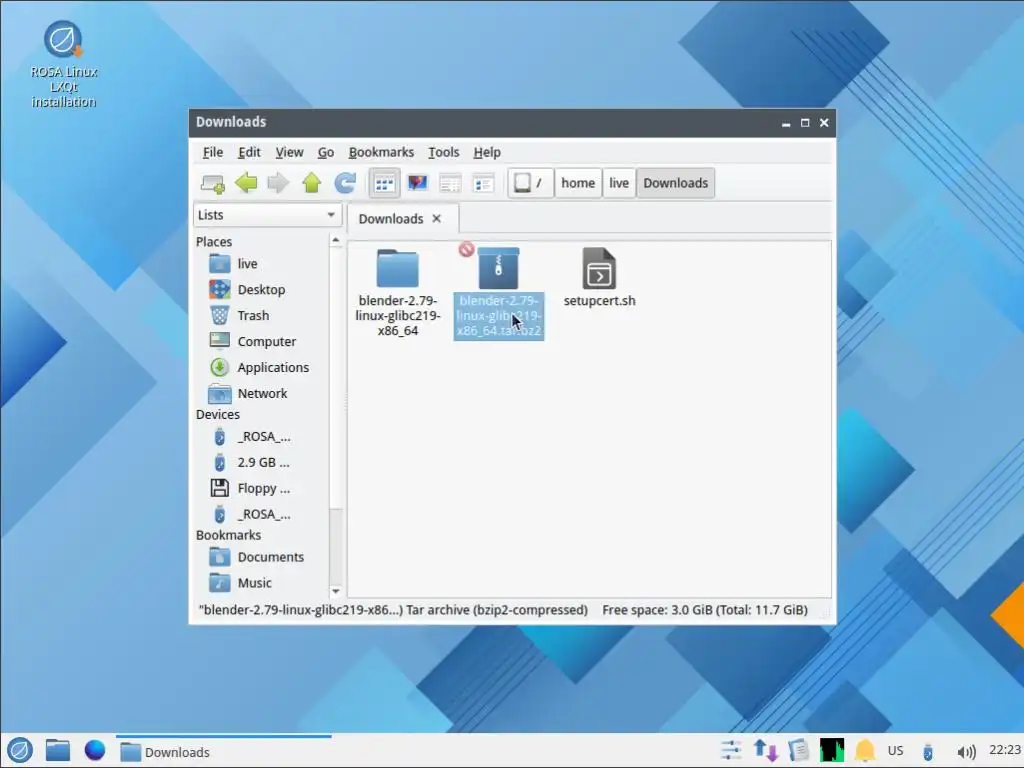Open a new tab via toolbar icon
Screen dimensions: 1024x768
click(x=212, y=184)
